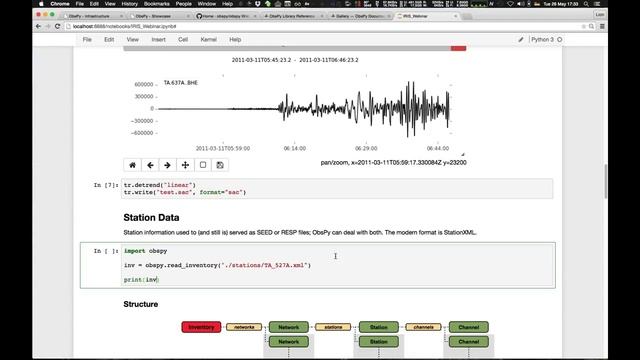Open the notebook Help menu
This screenshot has height=360, width=640.
pos(235,40)
